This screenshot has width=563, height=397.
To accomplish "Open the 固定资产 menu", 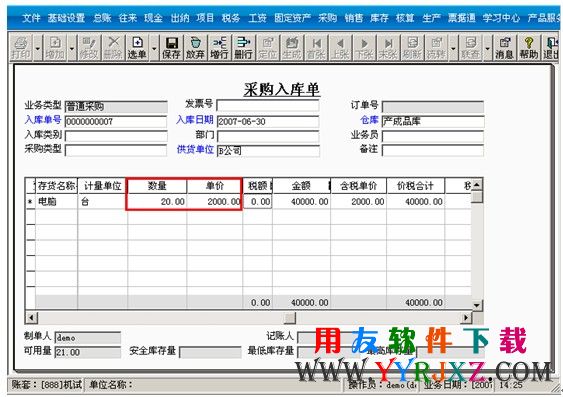I will (x=293, y=18).
